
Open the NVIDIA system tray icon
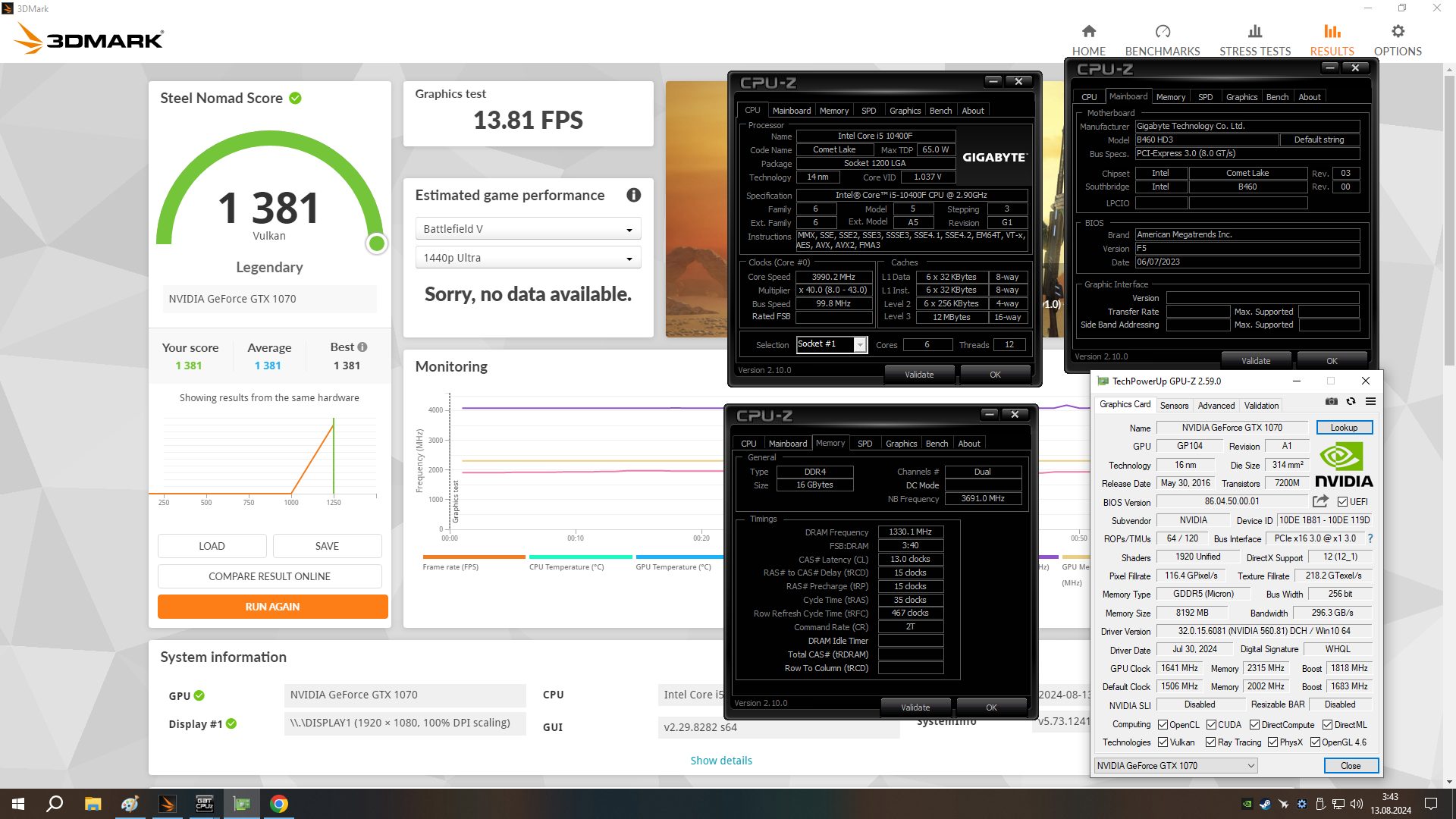tap(1247, 804)
